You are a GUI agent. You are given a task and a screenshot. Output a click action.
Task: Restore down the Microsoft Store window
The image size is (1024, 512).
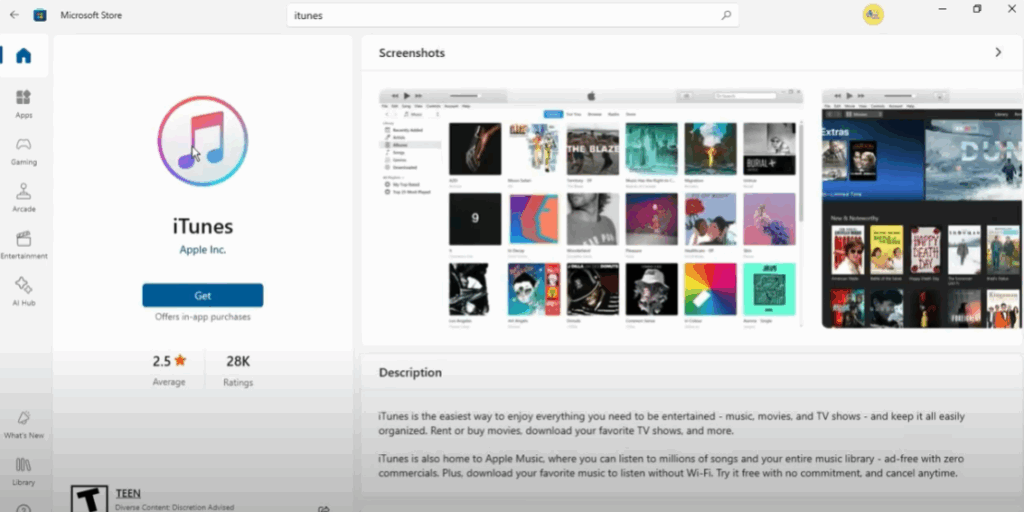click(x=977, y=9)
